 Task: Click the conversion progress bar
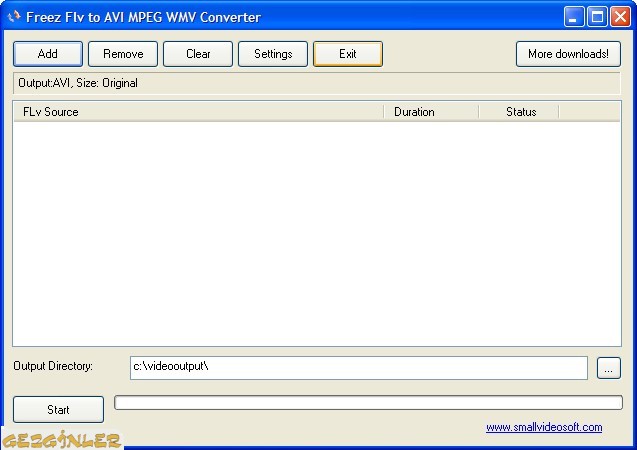pos(368,402)
